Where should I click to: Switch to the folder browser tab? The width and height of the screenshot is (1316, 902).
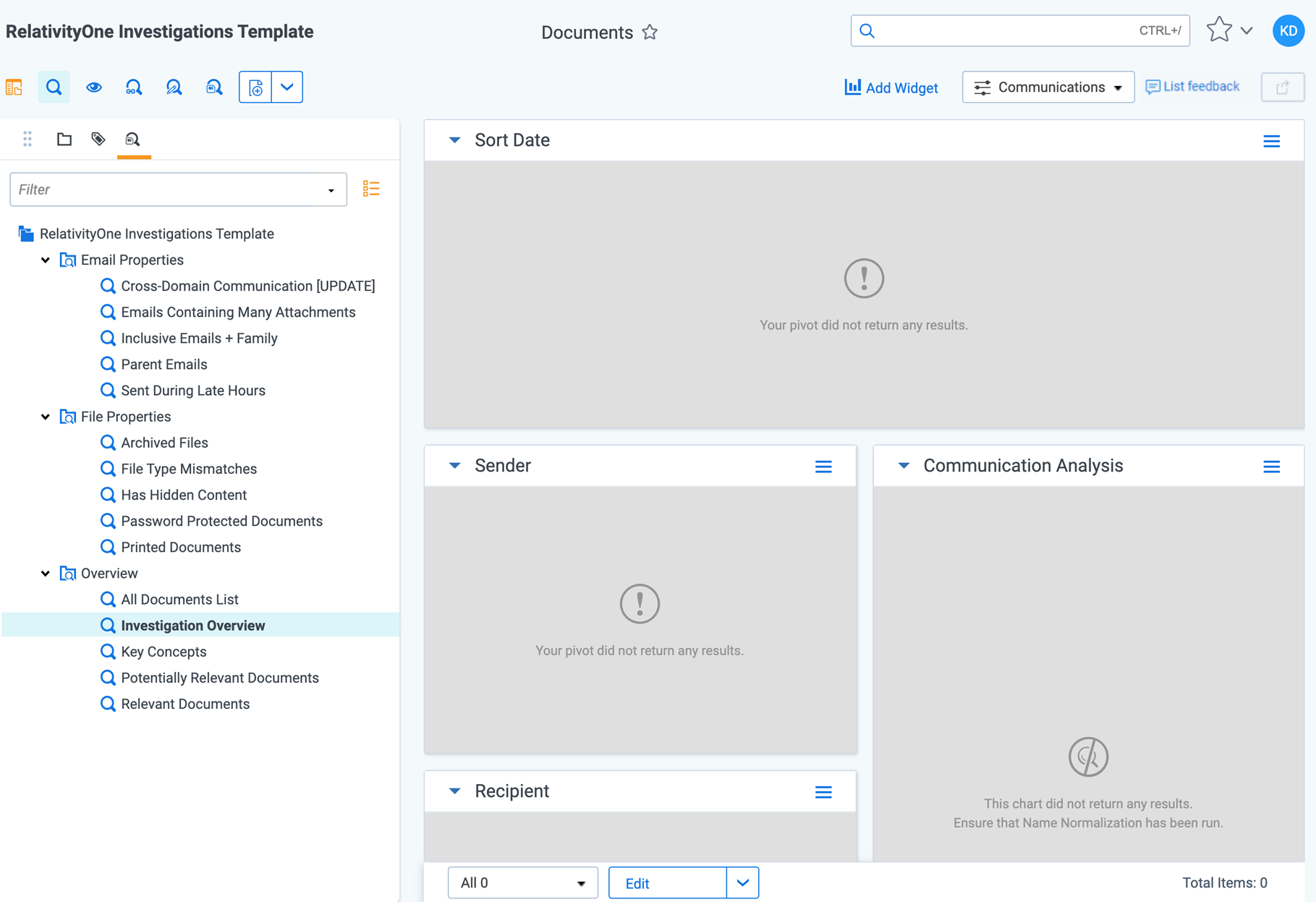tap(64, 139)
